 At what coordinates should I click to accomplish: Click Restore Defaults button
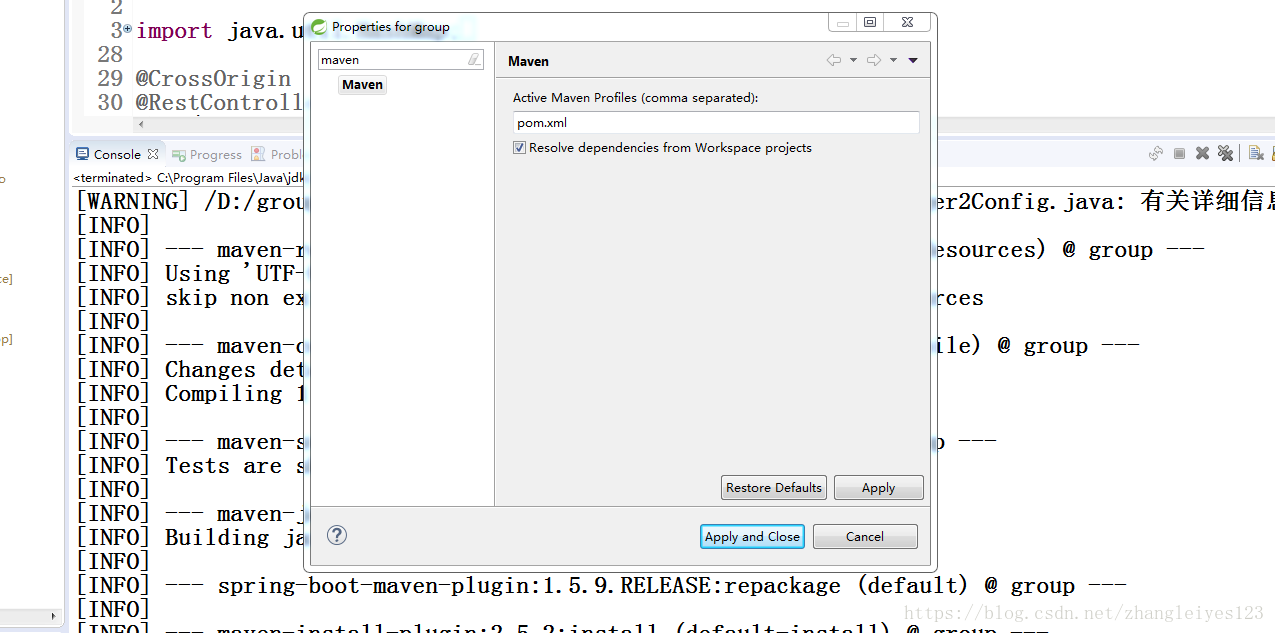[x=774, y=488]
